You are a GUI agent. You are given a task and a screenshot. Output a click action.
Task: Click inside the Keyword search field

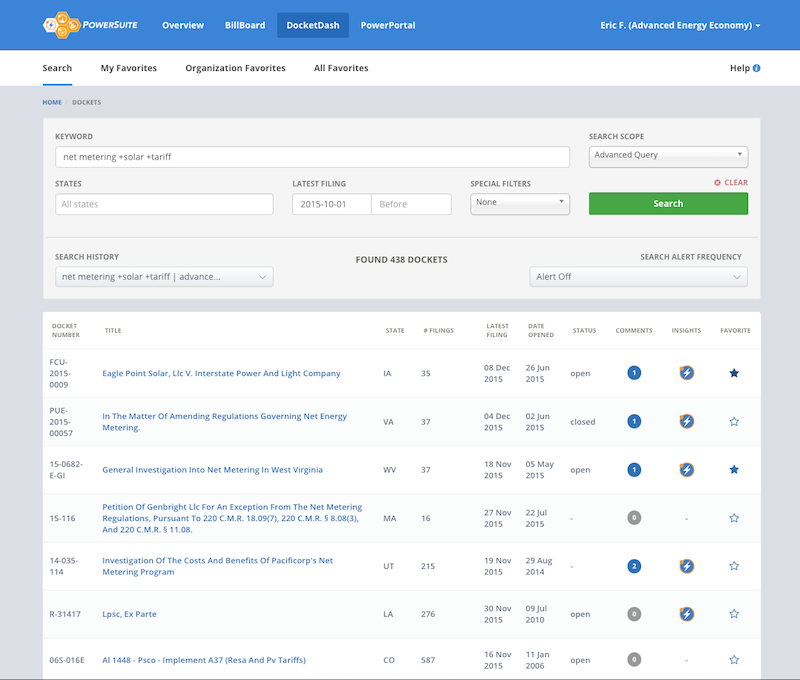click(x=312, y=156)
